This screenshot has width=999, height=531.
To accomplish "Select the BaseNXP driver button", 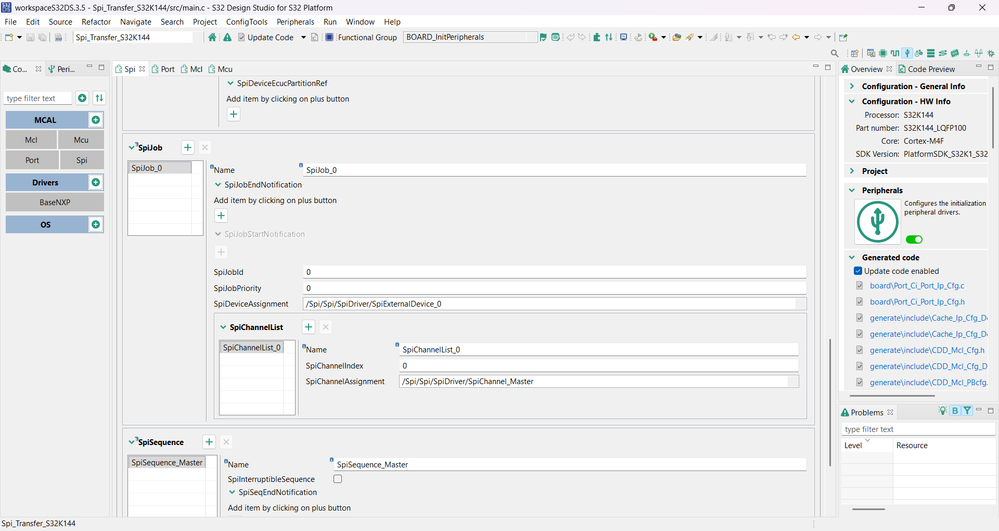I will pos(55,202).
